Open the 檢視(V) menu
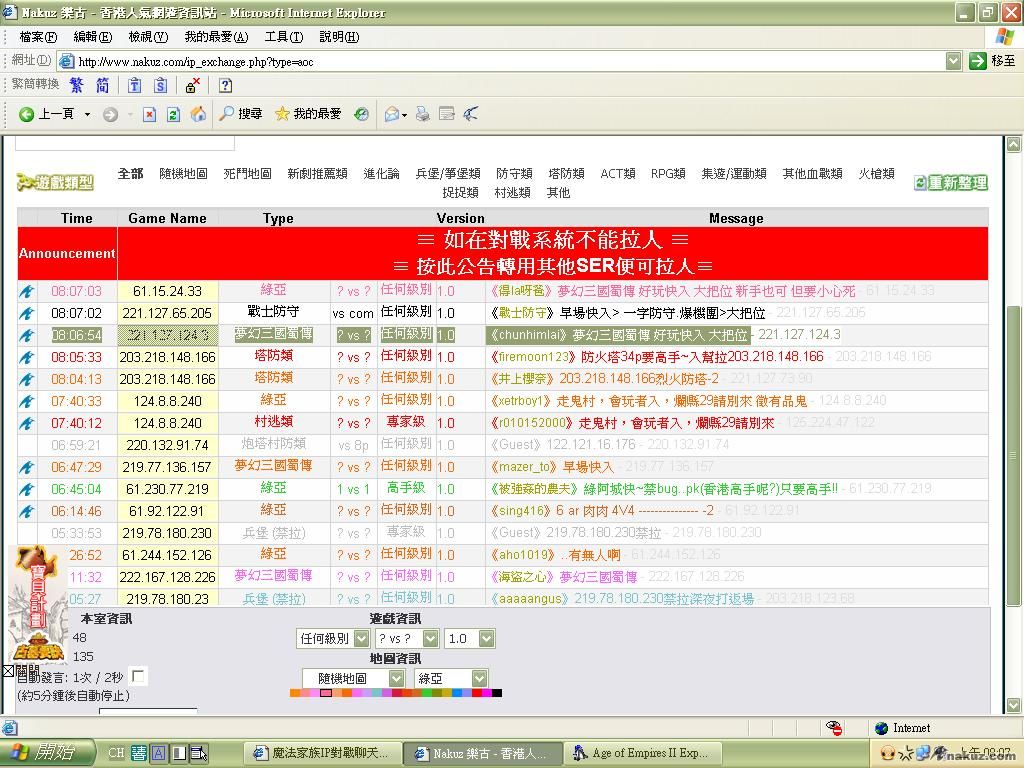1024x768 pixels. coord(147,37)
